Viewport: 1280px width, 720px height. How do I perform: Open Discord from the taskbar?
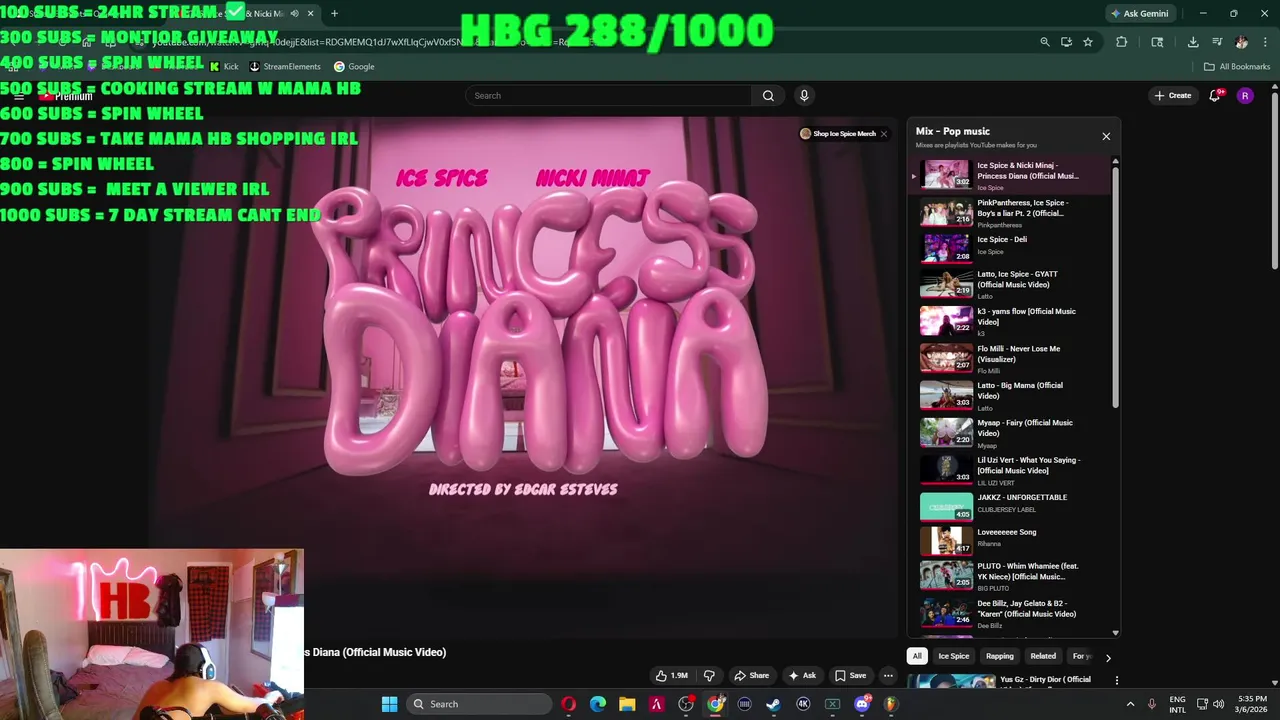(862, 704)
